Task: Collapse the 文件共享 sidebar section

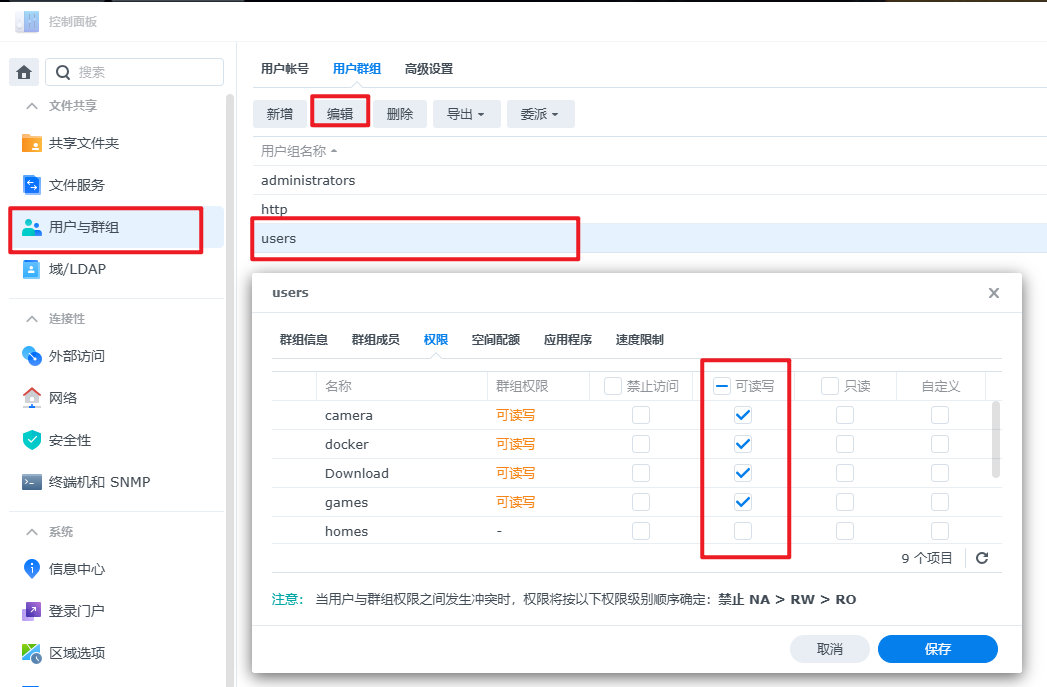Action: [30, 106]
